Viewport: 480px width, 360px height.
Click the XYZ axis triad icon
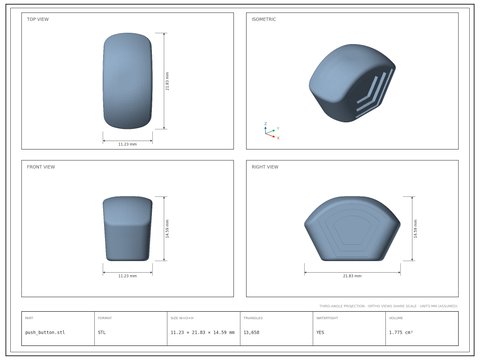[x=271, y=131]
